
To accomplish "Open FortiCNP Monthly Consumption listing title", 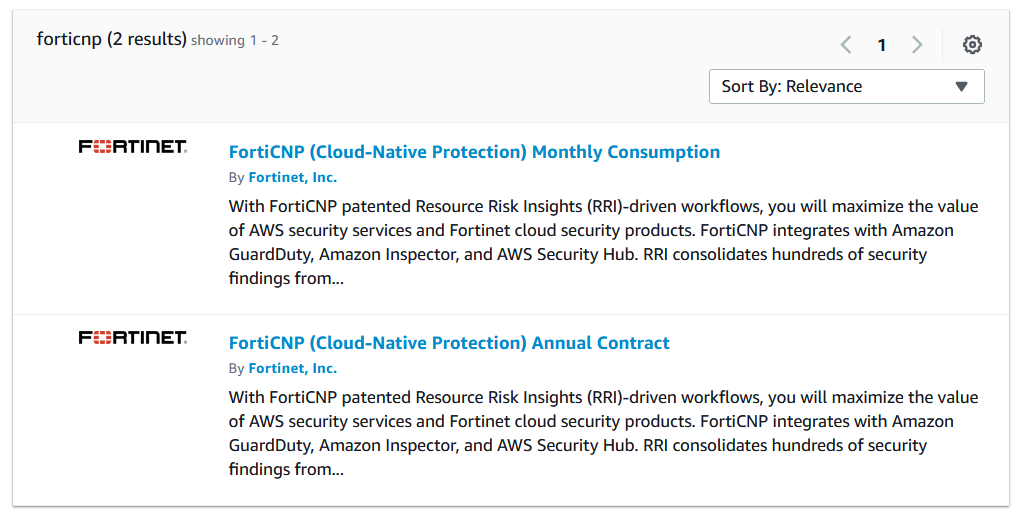I will click(x=474, y=152).
